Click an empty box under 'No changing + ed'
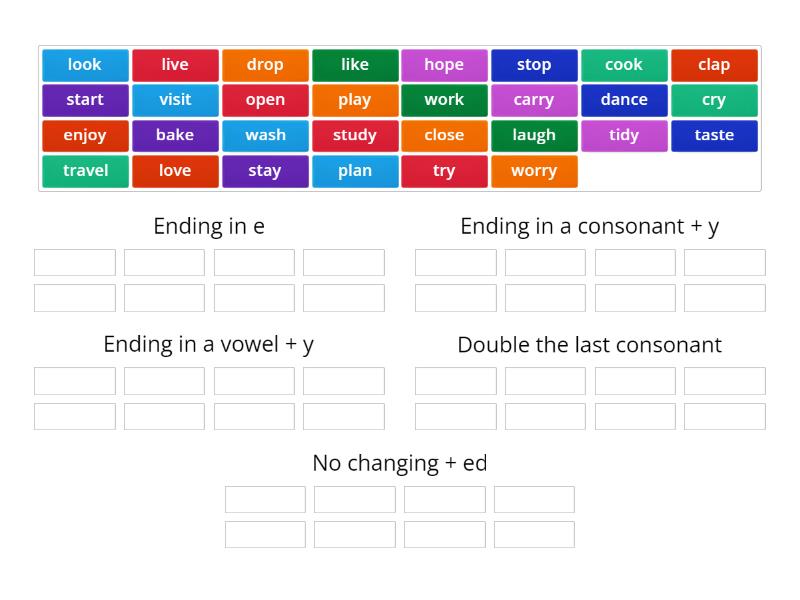800x600 pixels. [264, 499]
